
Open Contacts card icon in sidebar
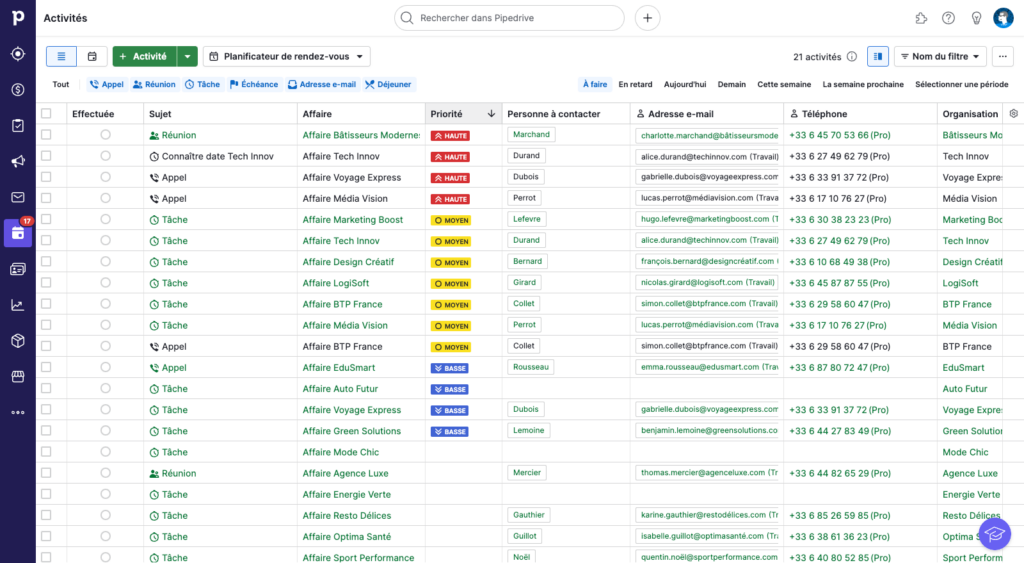pos(18,269)
